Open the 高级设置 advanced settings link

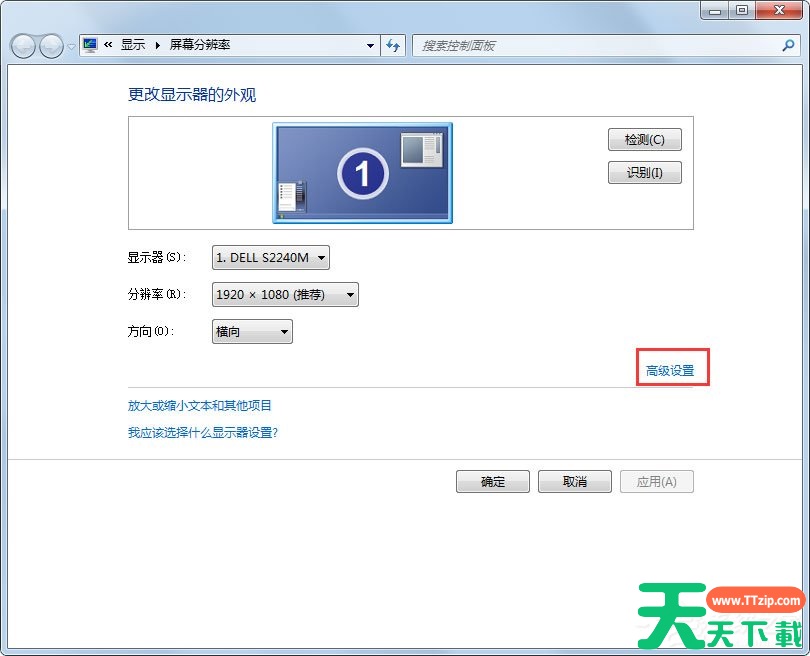tap(670, 370)
